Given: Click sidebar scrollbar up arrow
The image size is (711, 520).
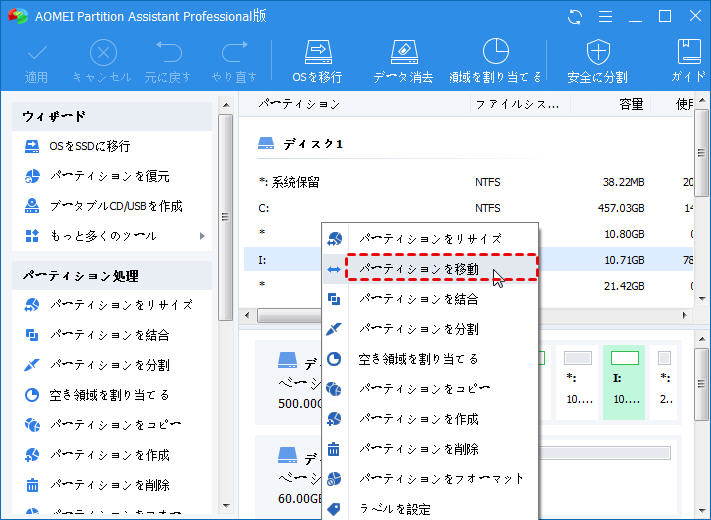Looking at the screenshot, I should pos(225,105).
